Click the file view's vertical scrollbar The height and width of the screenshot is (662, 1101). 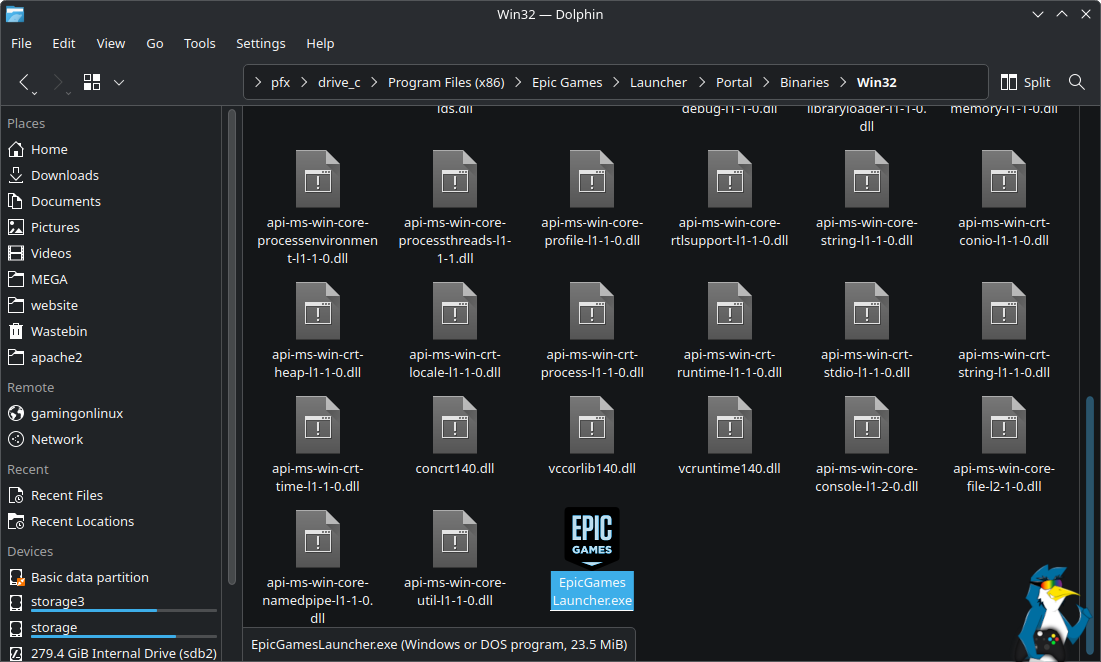(x=1090, y=500)
